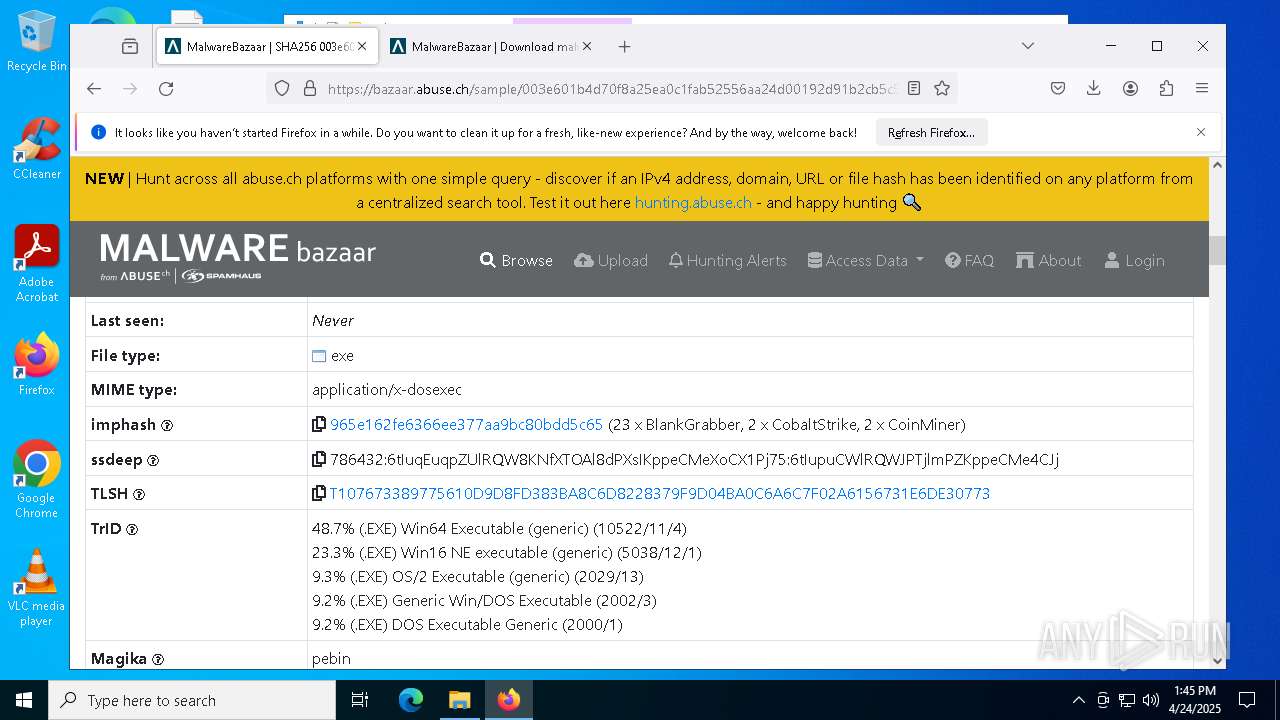The image size is (1280, 720).
Task: Click the Login menu item
Action: (x=1135, y=260)
